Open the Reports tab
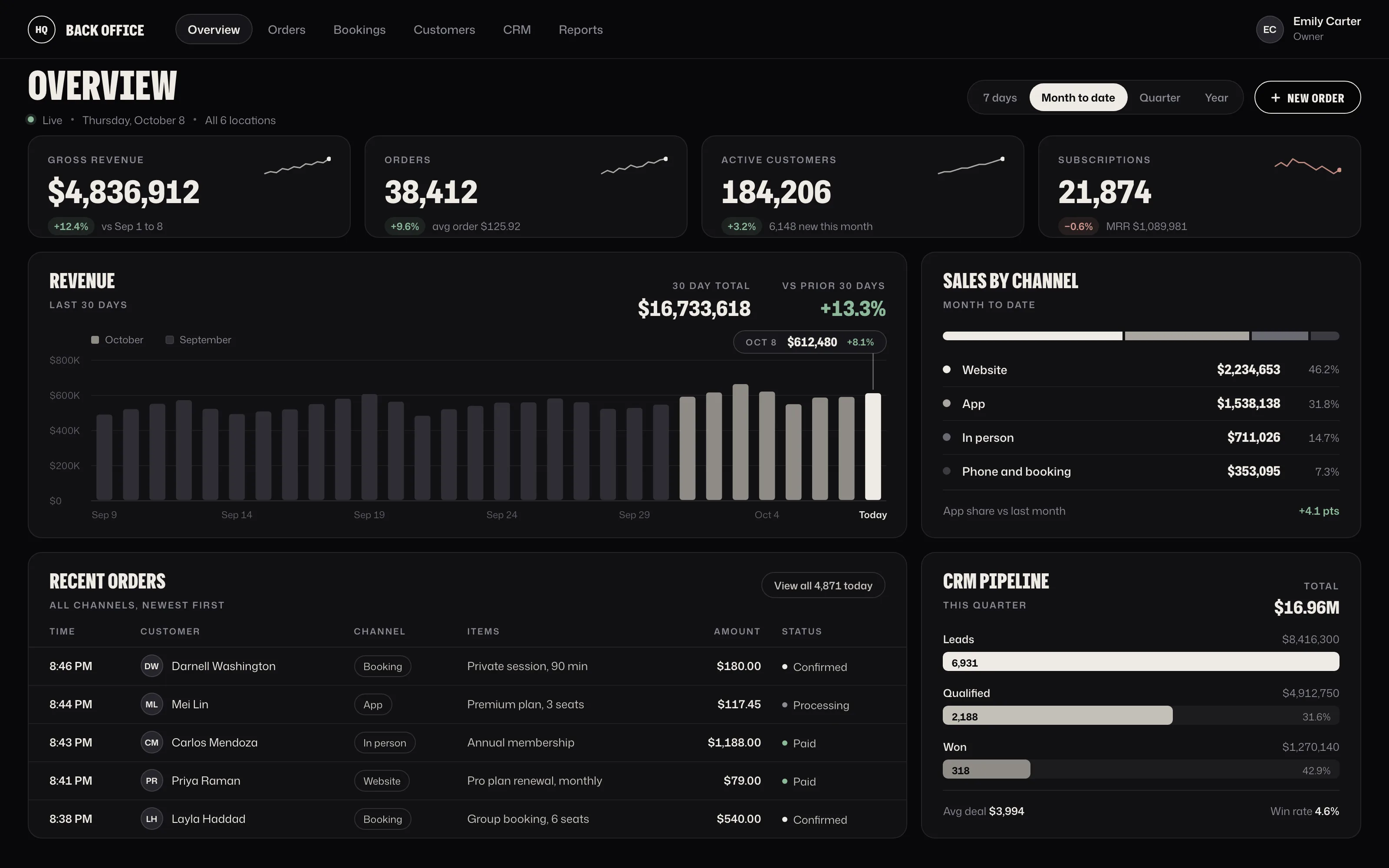The image size is (1389, 868). pos(581,30)
